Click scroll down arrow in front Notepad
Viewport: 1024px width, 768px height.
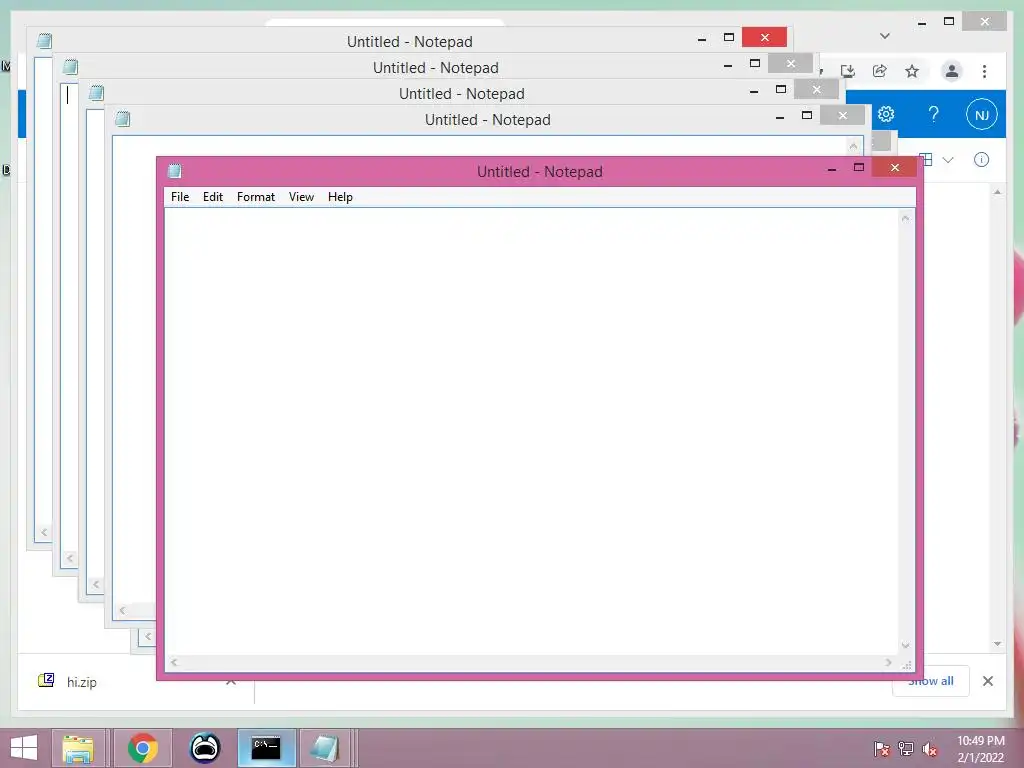[x=905, y=646]
